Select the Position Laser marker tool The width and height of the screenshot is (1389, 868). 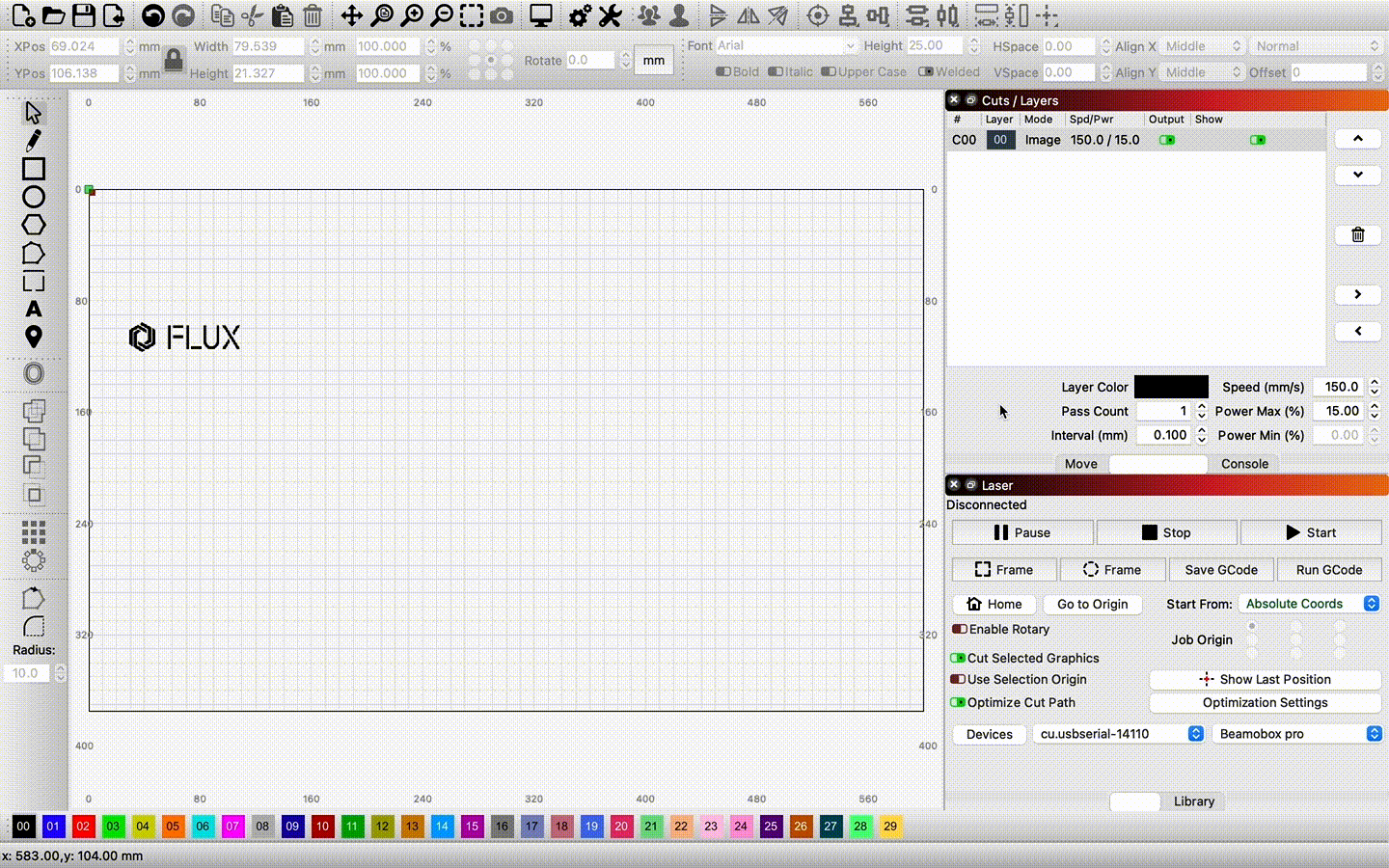coord(34,338)
